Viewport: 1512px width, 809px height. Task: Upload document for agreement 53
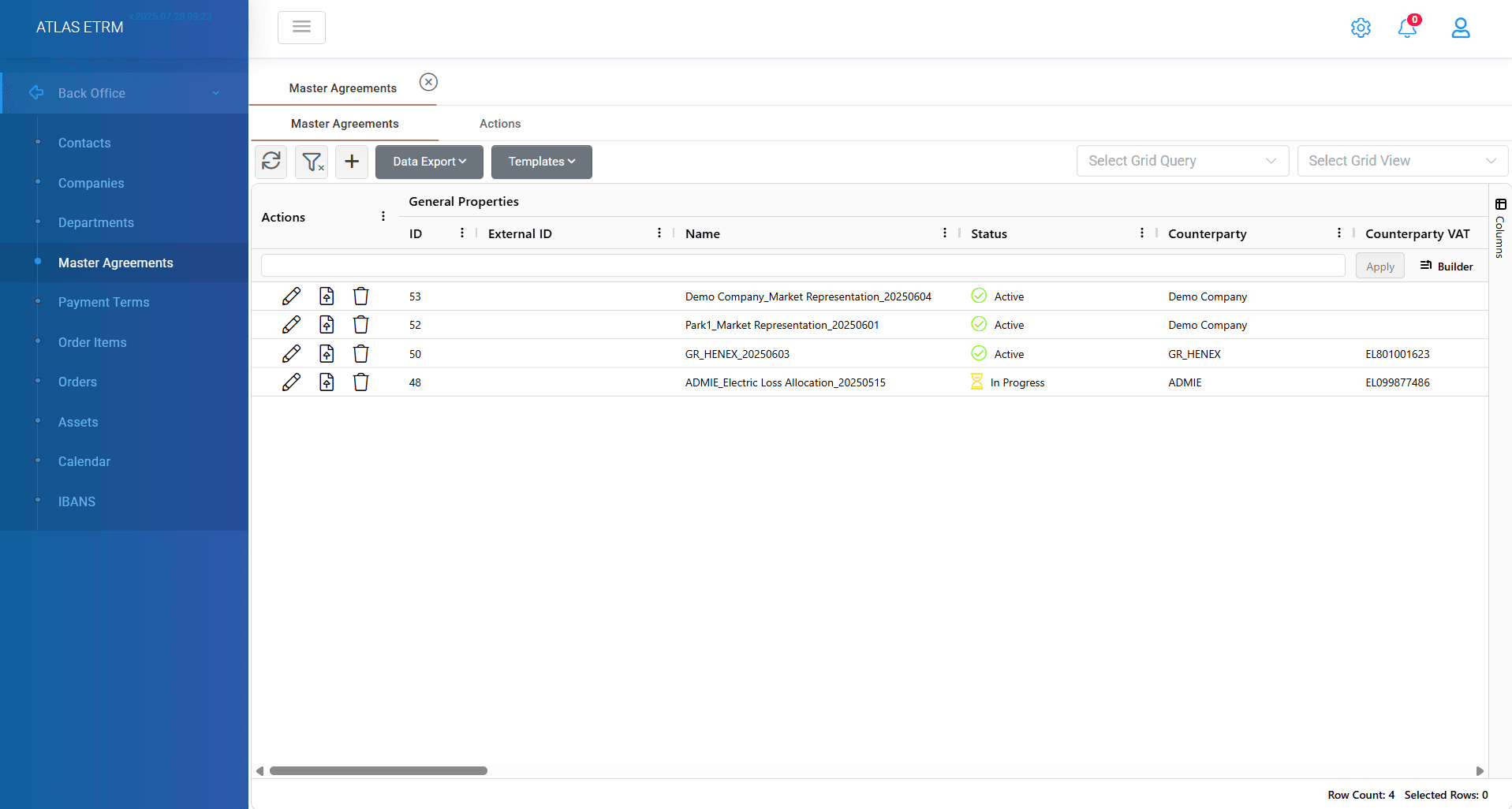point(327,296)
